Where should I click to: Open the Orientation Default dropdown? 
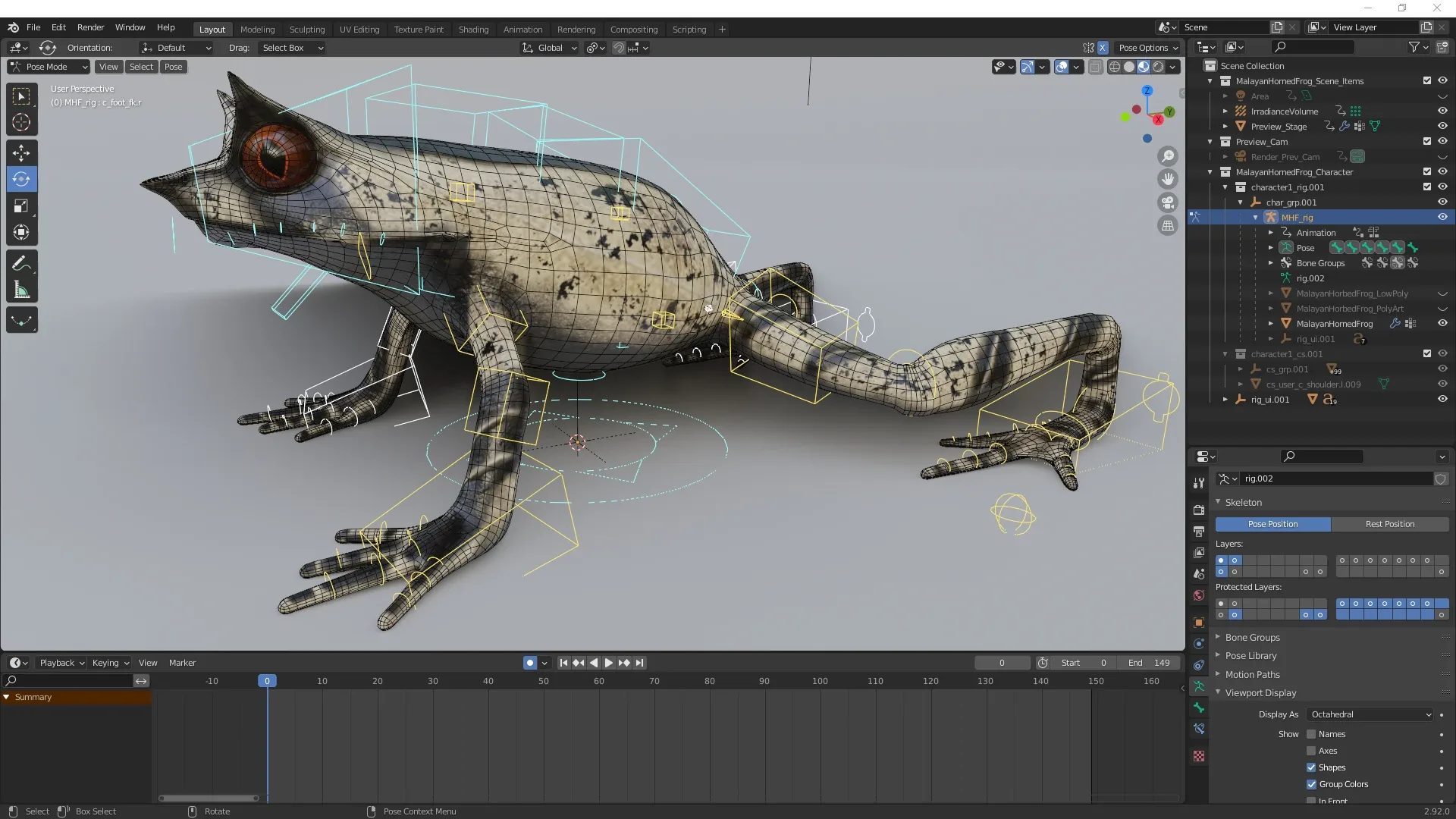[177, 48]
